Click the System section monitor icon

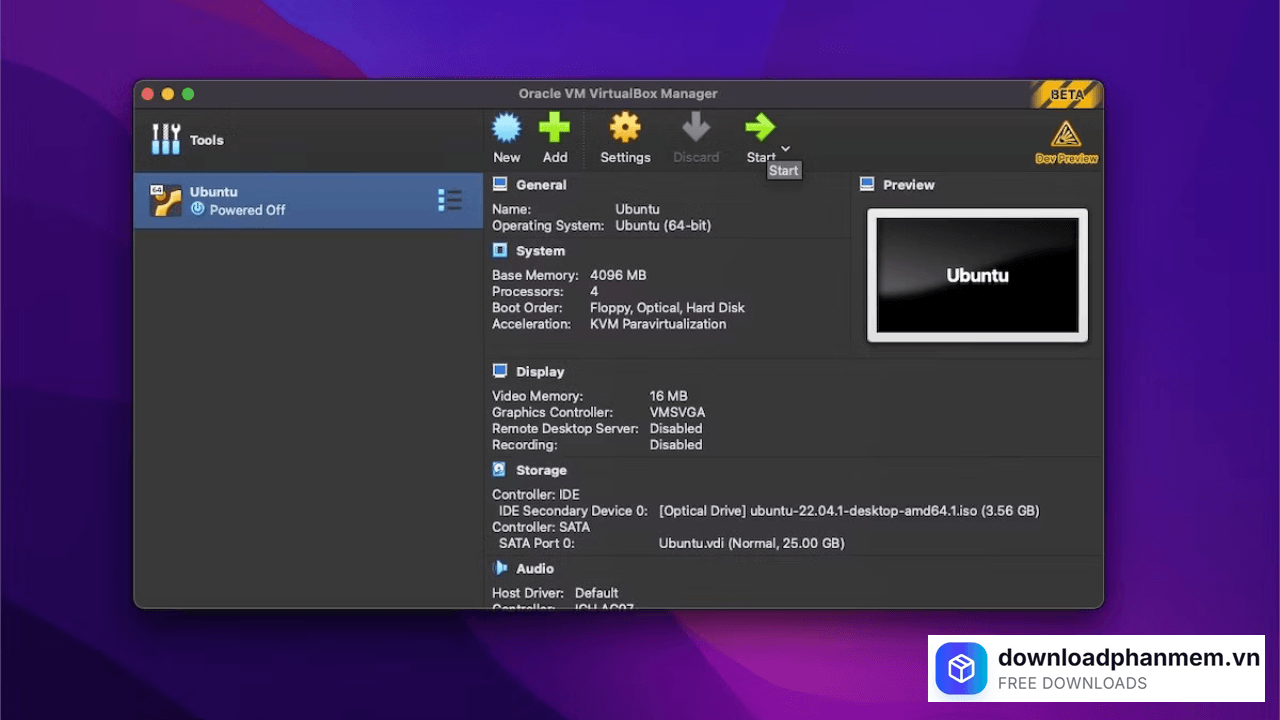click(x=499, y=250)
